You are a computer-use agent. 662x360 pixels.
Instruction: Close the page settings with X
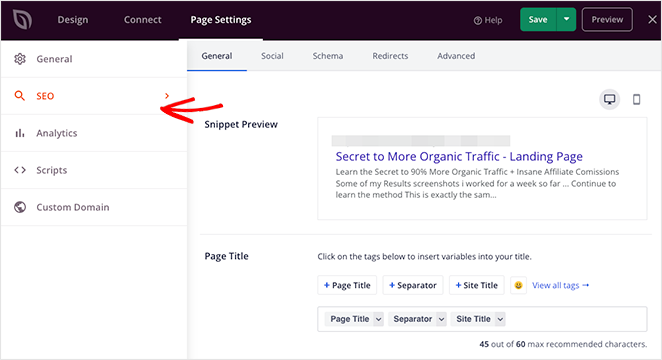point(652,19)
